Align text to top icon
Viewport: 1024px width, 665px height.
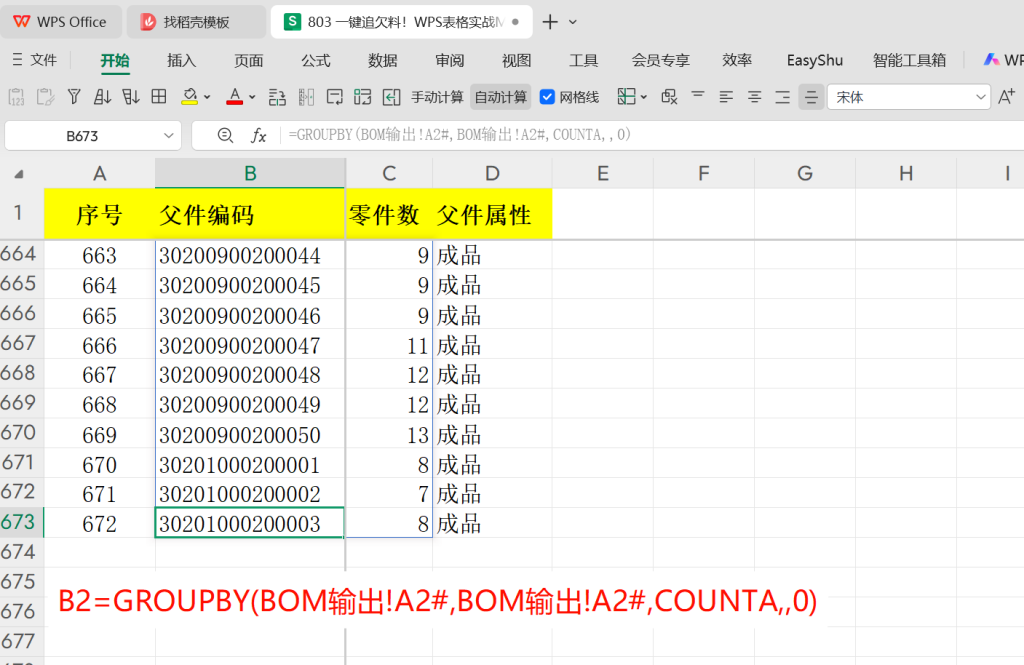[698, 95]
